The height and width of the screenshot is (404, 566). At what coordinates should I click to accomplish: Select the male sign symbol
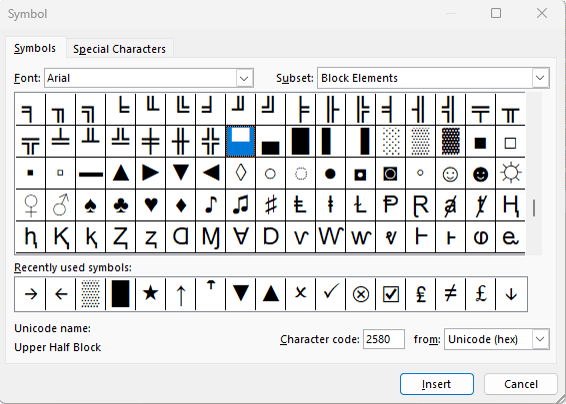click(x=61, y=205)
